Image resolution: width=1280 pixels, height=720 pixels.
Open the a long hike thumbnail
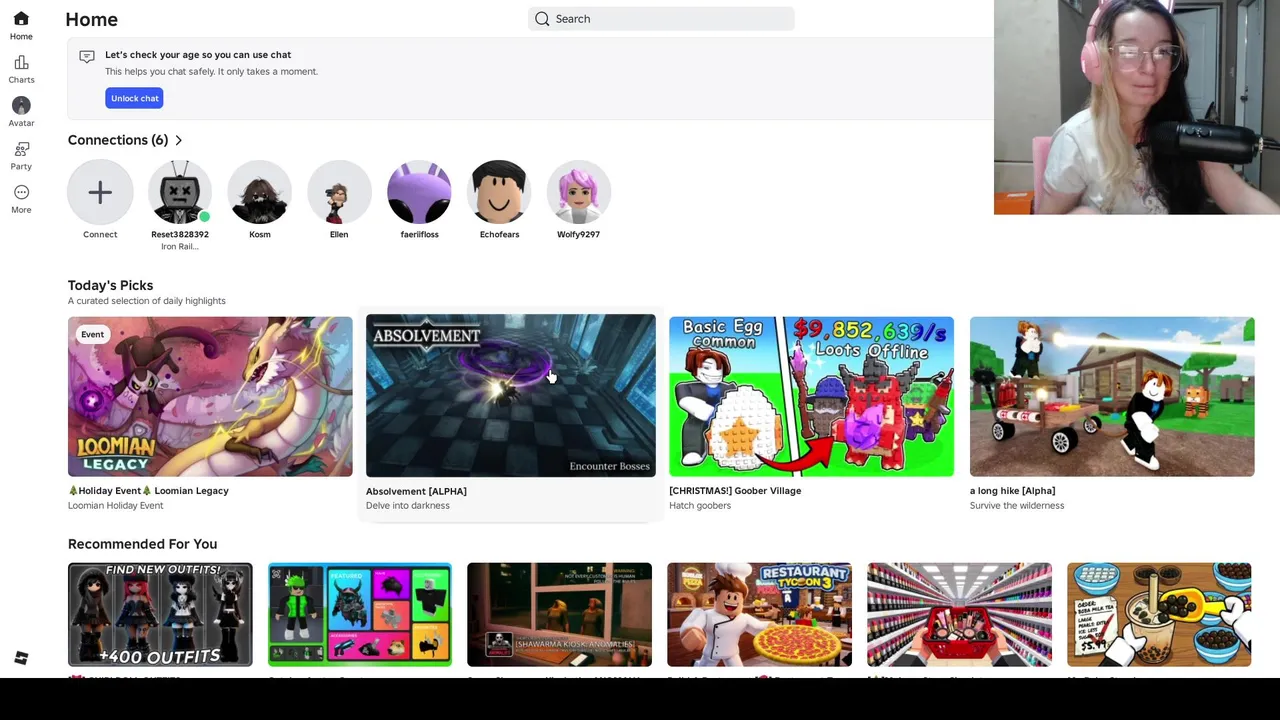tap(1112, 397)
